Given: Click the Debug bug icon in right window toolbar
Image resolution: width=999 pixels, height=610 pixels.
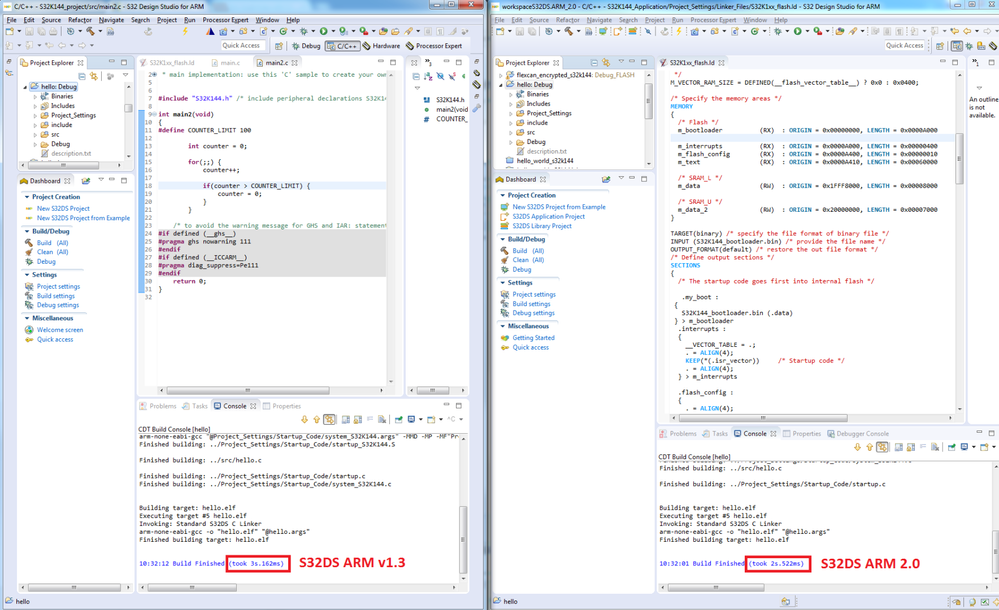Looking at the screenshot, I should (x=777, y=31).
